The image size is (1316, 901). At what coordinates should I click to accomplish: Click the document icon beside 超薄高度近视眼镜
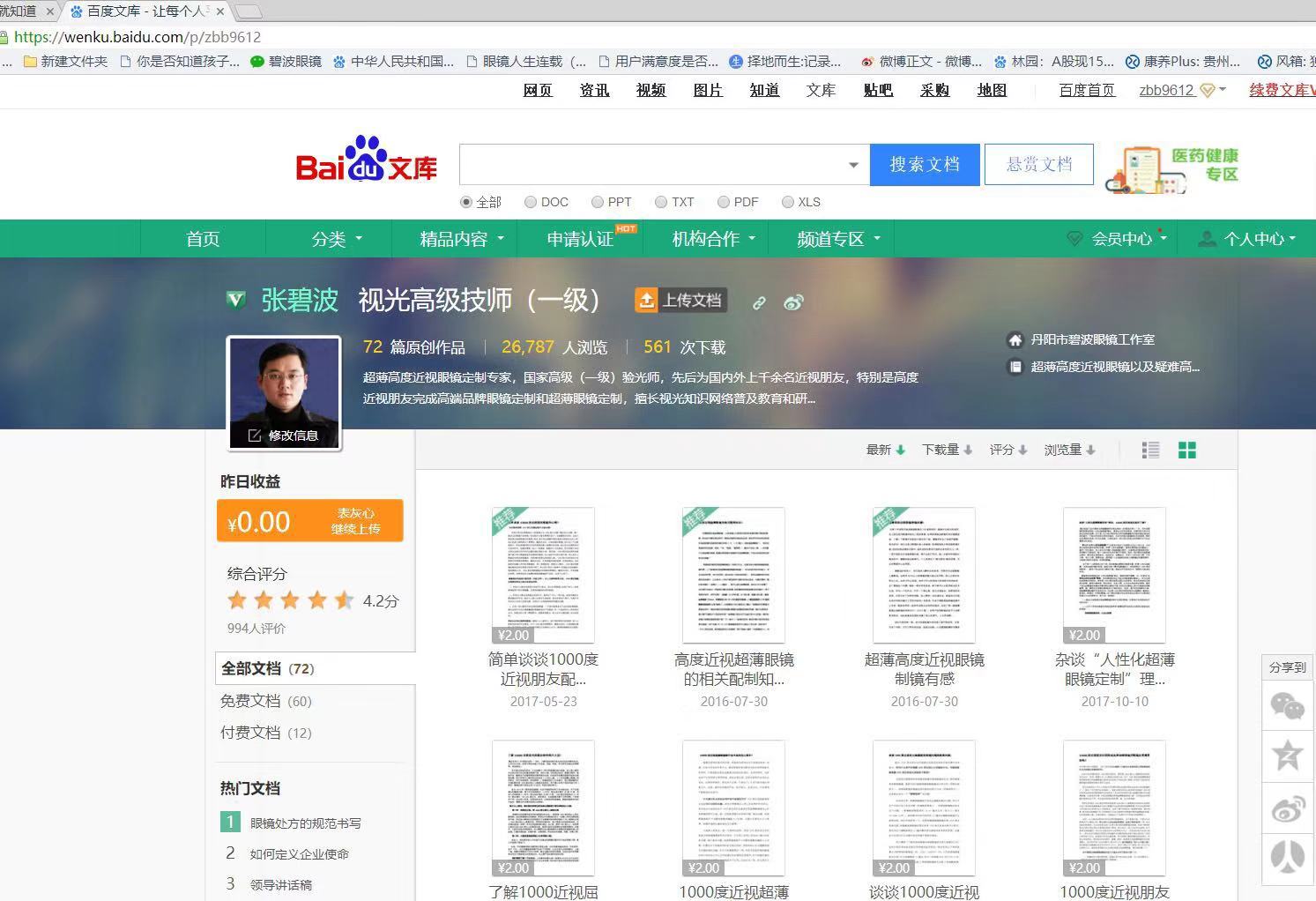1015,367
